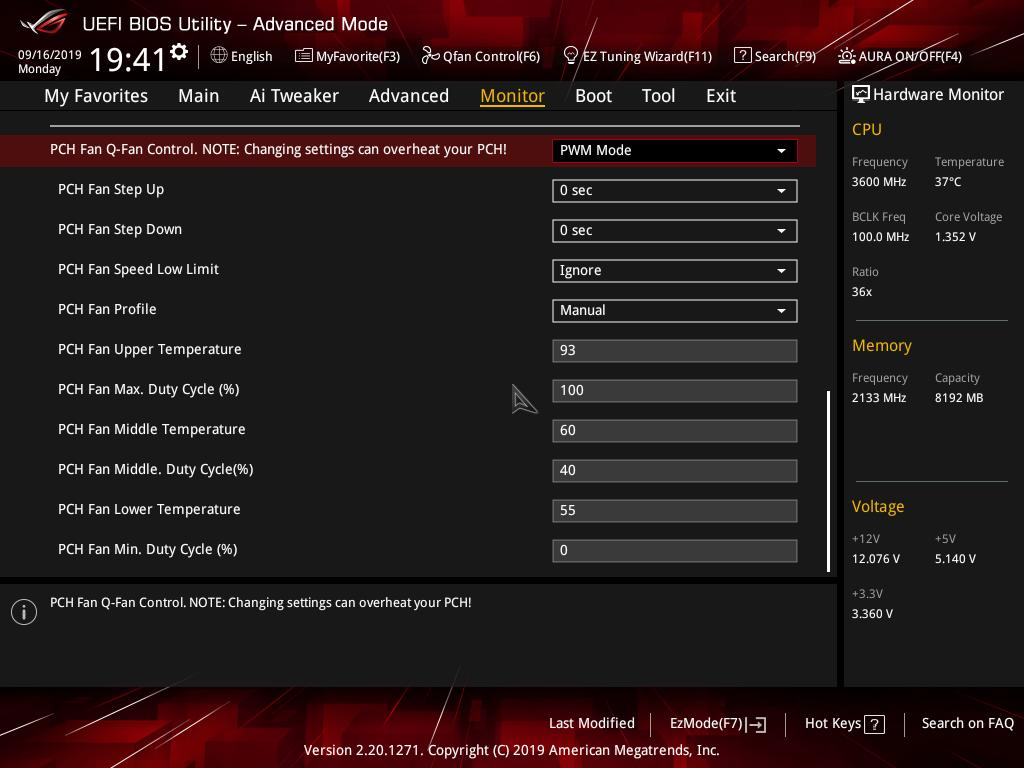Switch to the Boot tab

point(593,96)
